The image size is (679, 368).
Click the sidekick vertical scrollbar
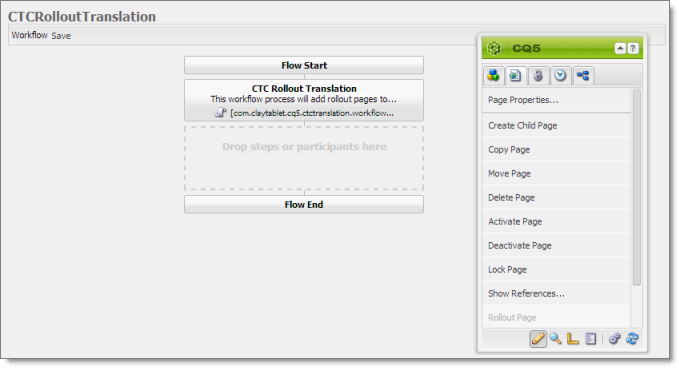tap(637, 187)
